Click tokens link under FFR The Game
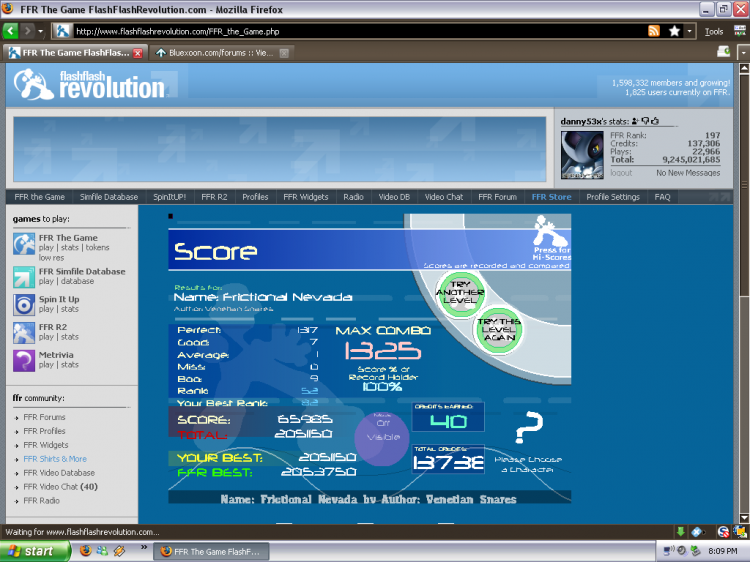The width and height of the screenshot is (750, 562). pyautogui.click(x=98, y=248)
